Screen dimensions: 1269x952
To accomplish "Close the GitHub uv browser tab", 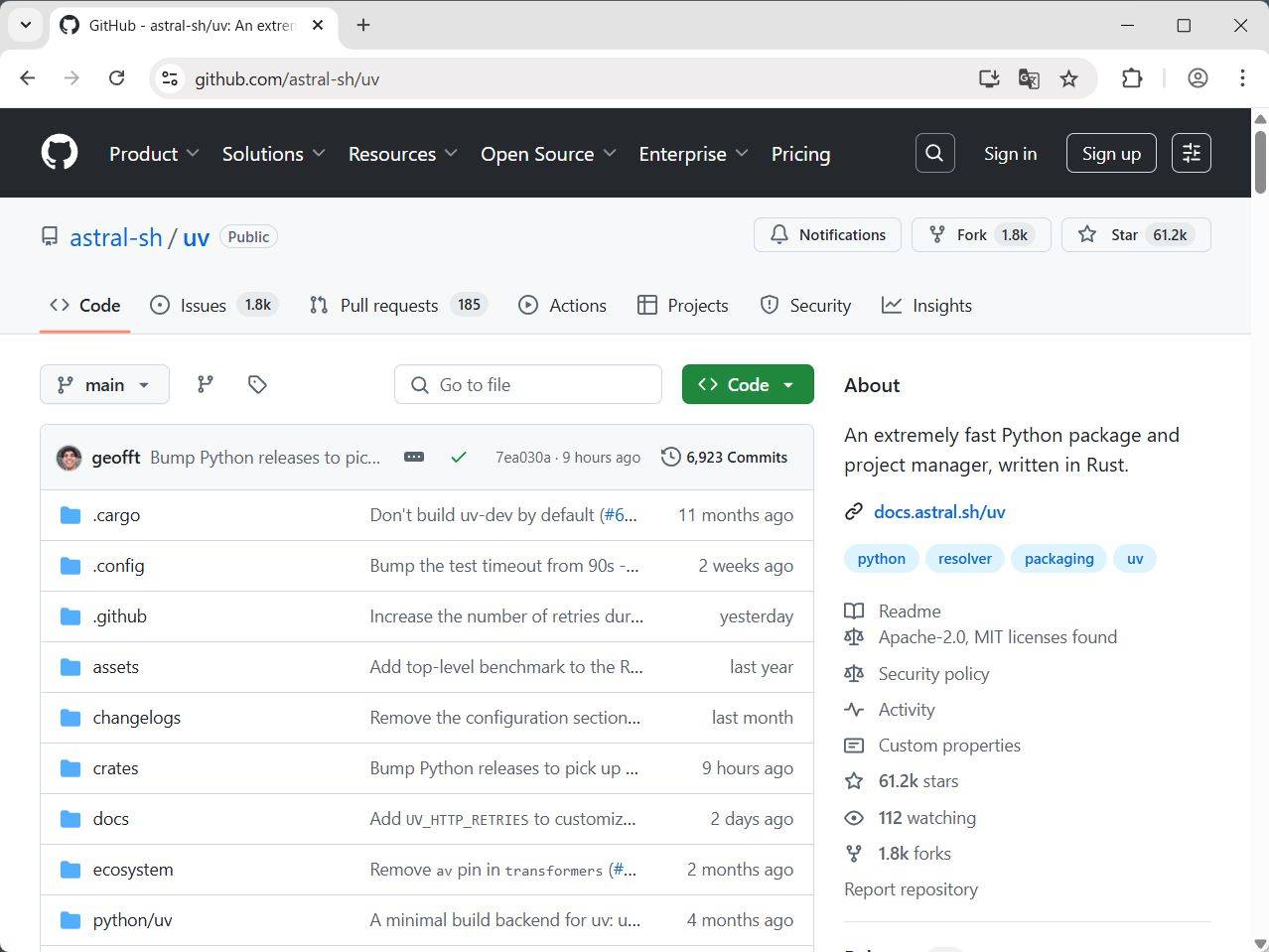I will [318, 25].
